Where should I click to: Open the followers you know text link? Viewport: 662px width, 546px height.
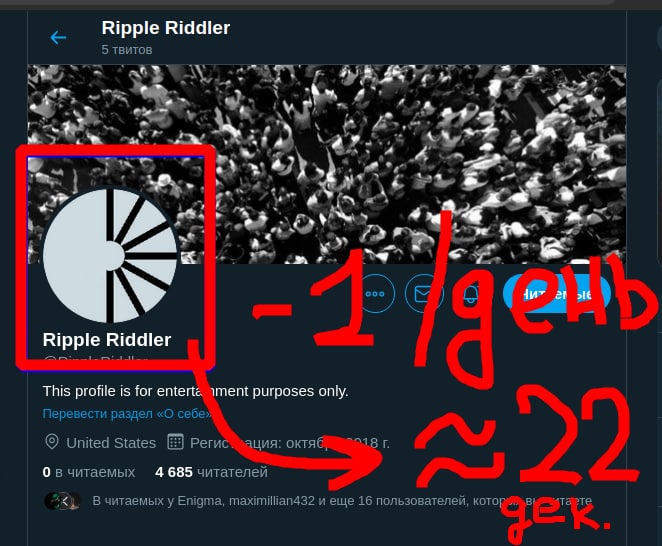[x=342, y=501]
